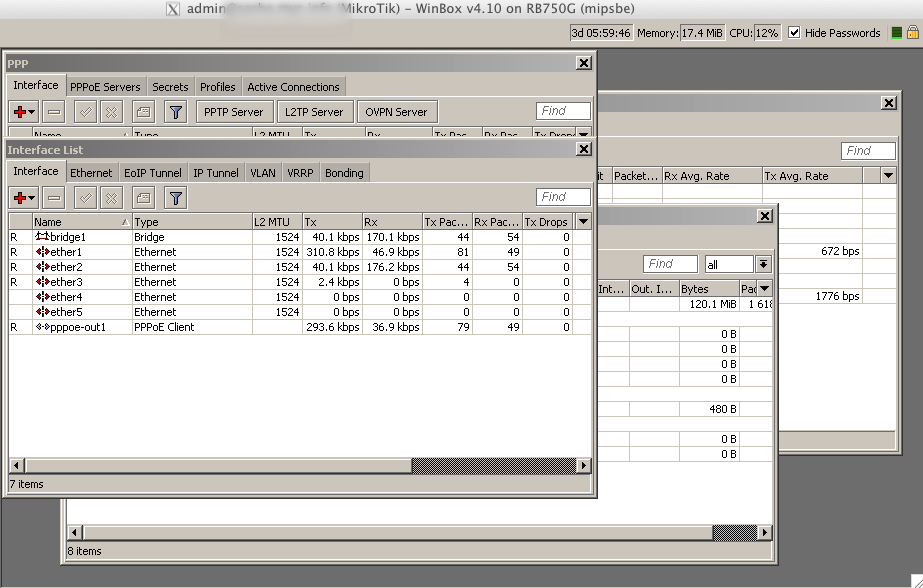Open IP Tunnel tab
923x588 pixels.
215,173
